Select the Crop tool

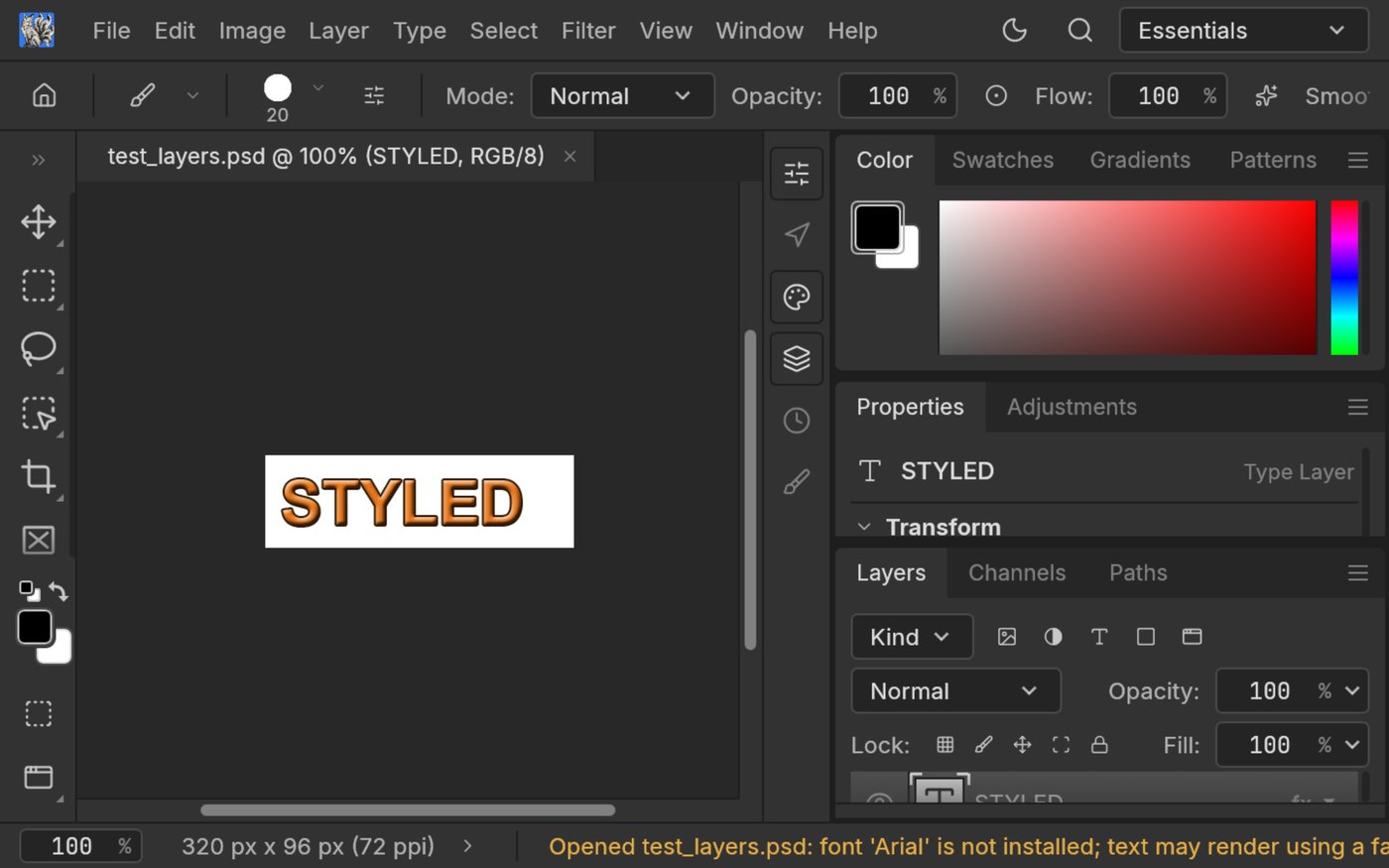pos(39,476)
